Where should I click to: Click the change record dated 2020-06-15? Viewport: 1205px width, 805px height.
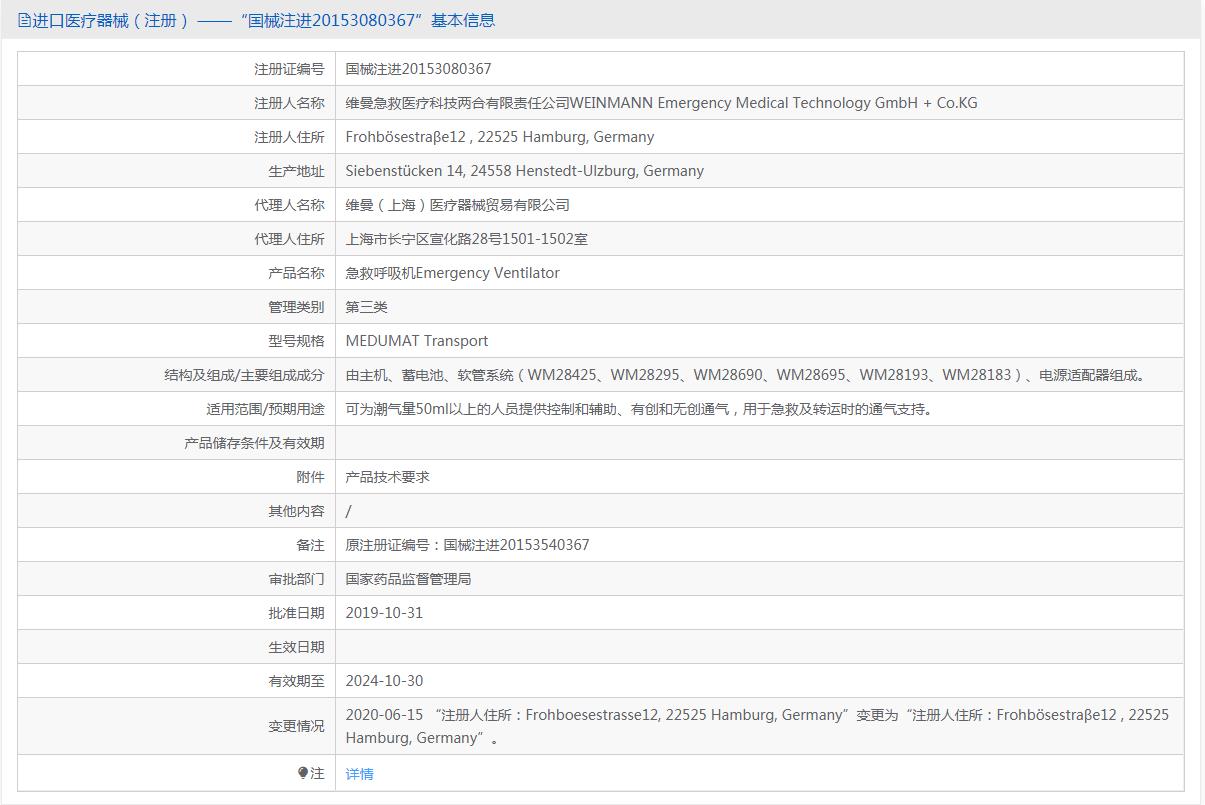757,726
